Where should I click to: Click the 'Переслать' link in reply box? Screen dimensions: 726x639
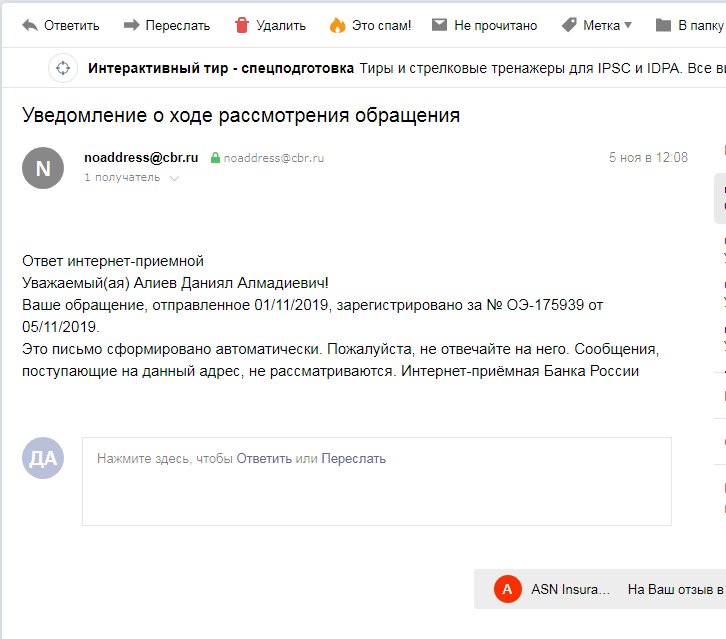[x=353, y=459]
